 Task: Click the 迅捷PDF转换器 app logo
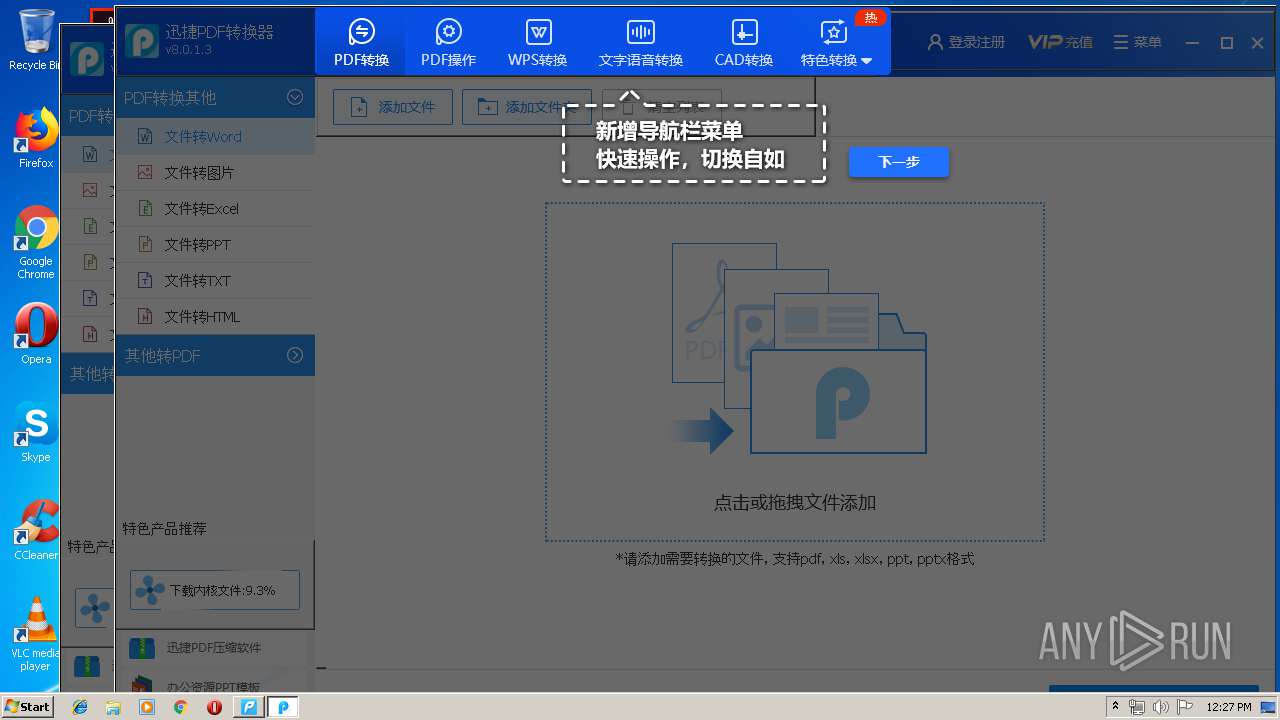click(142, 41)
